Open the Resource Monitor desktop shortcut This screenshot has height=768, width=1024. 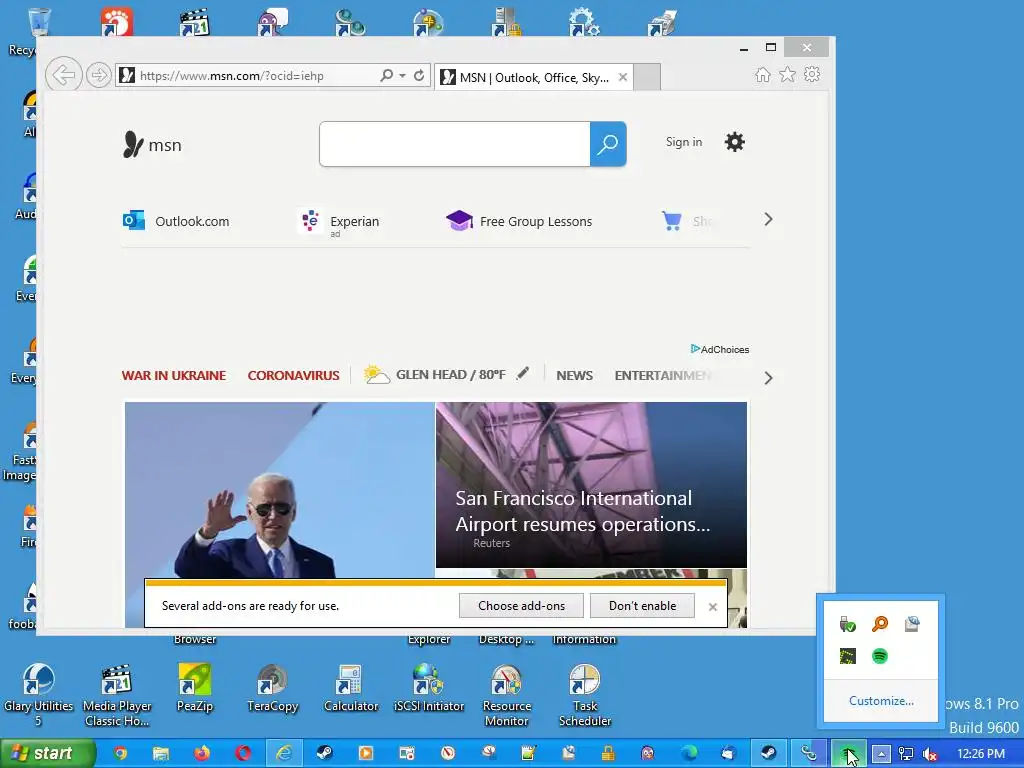tap(507, 695)
